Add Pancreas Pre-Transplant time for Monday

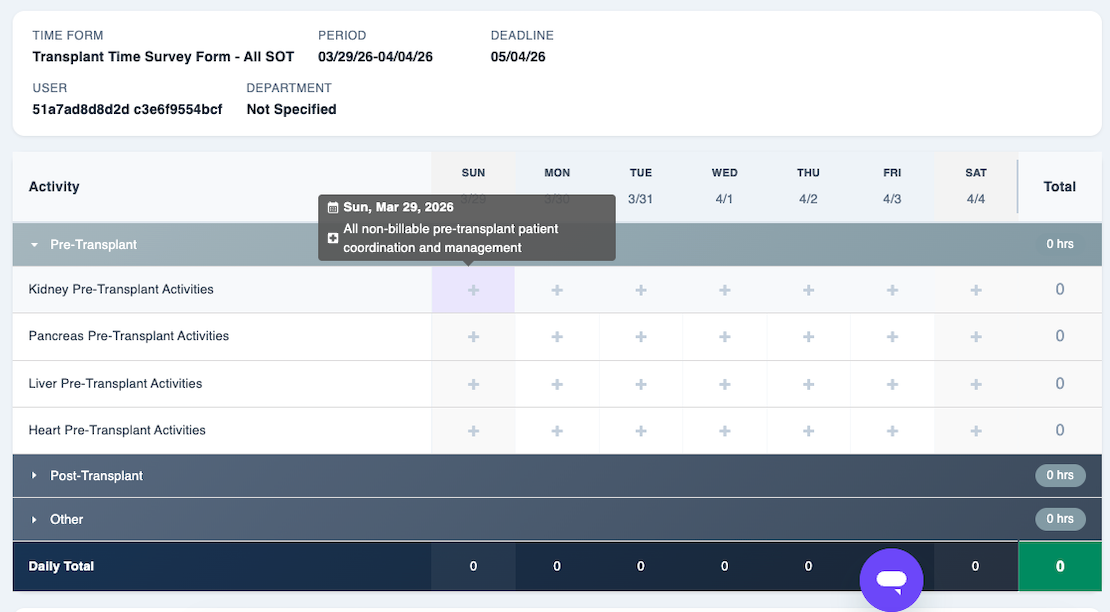(x=557, y=337)
